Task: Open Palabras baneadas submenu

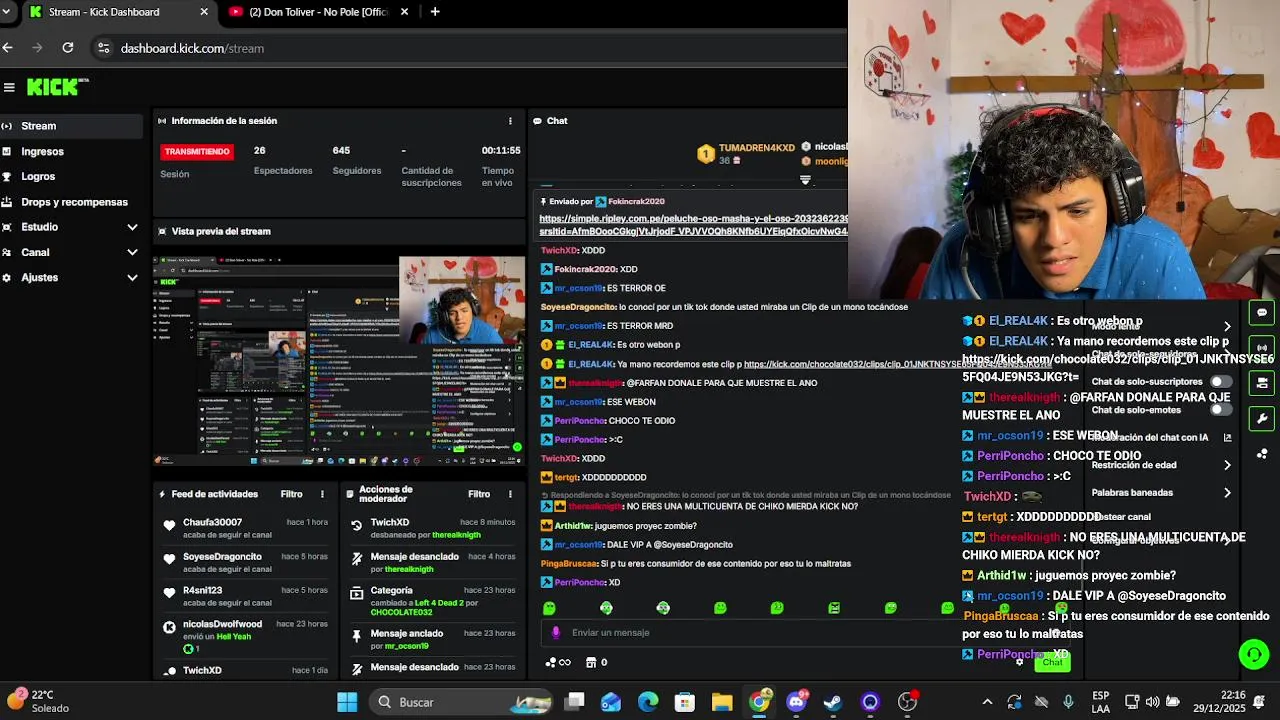Action: tap(1162, 492)
